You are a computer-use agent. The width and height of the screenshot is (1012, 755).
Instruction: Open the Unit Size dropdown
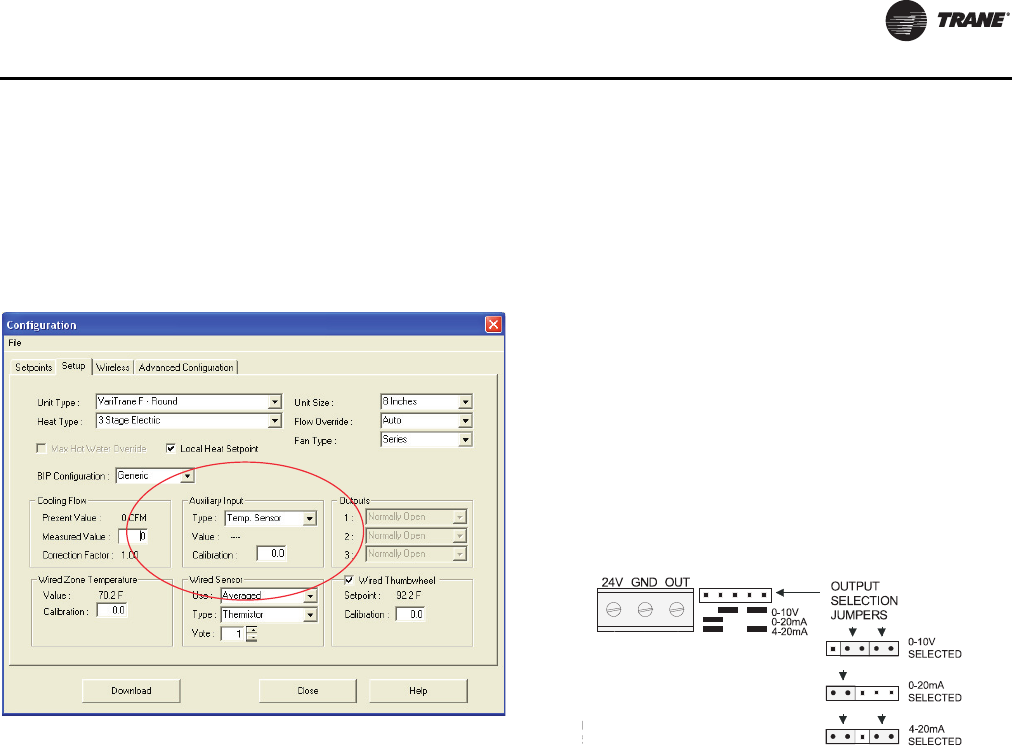coord(465,402)
